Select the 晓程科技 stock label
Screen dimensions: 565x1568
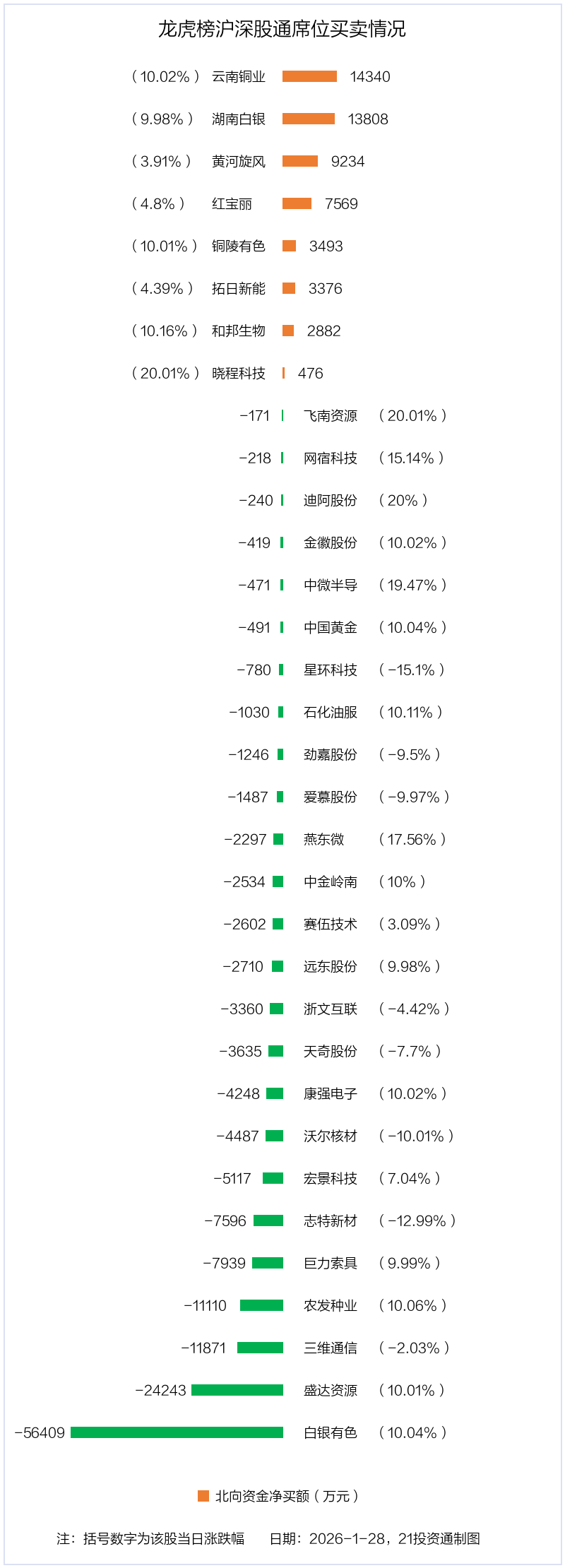coord(239,373)
